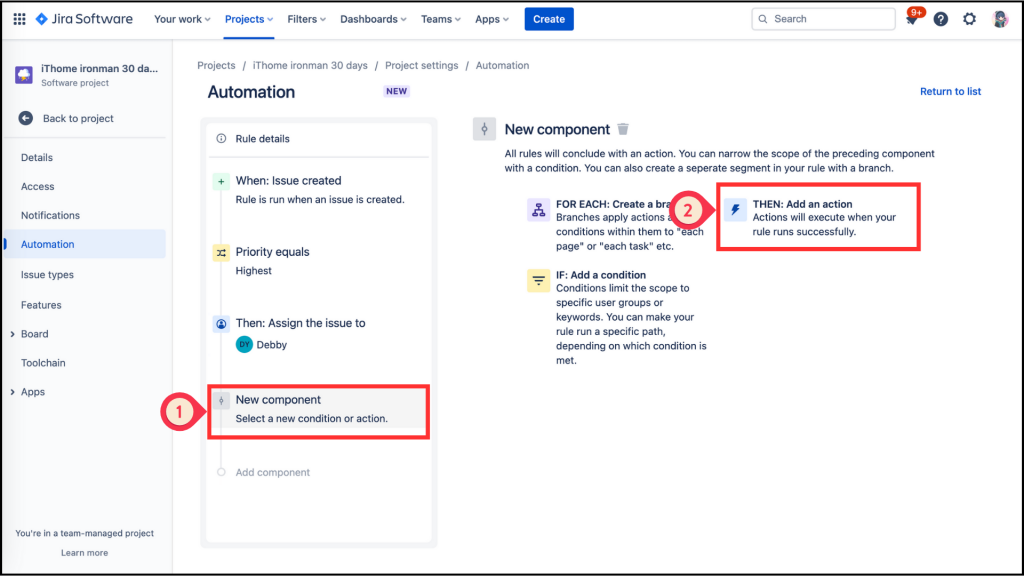The height and width of the screenshot is (576, 1024).
Task: Expand the Board sidebar section
Action: [12, 334]
